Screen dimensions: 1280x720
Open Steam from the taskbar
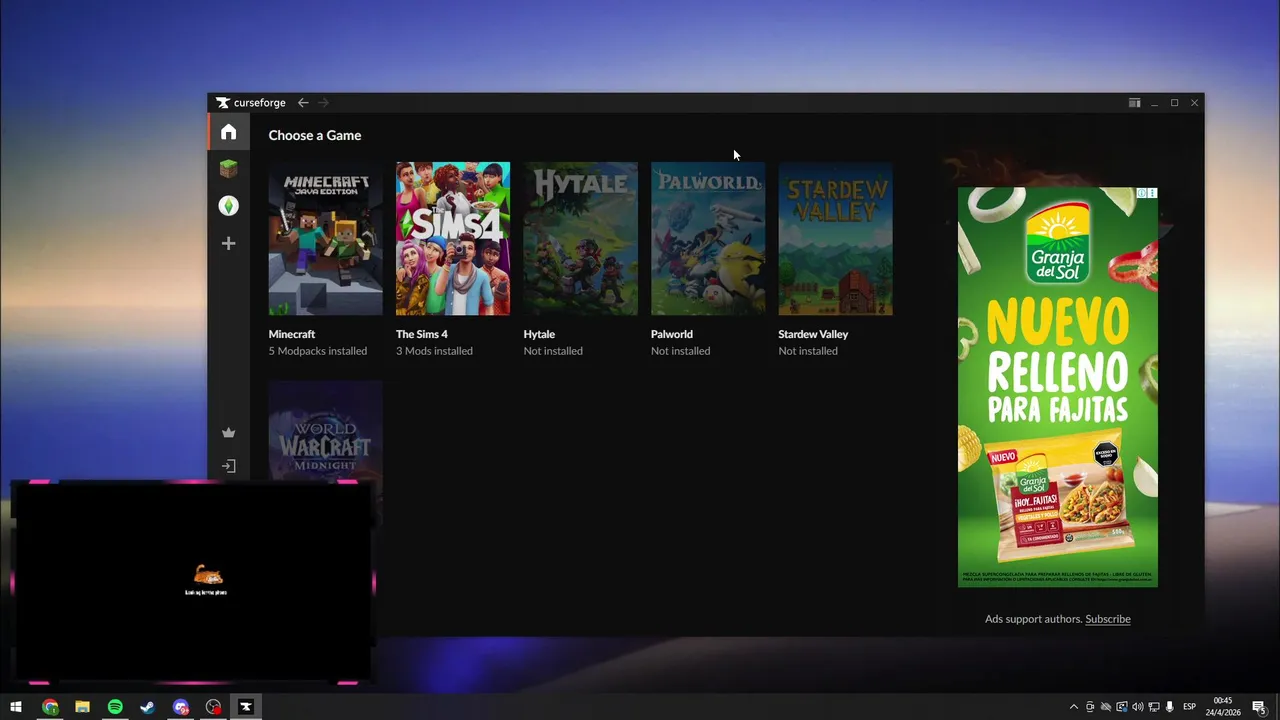147,707
